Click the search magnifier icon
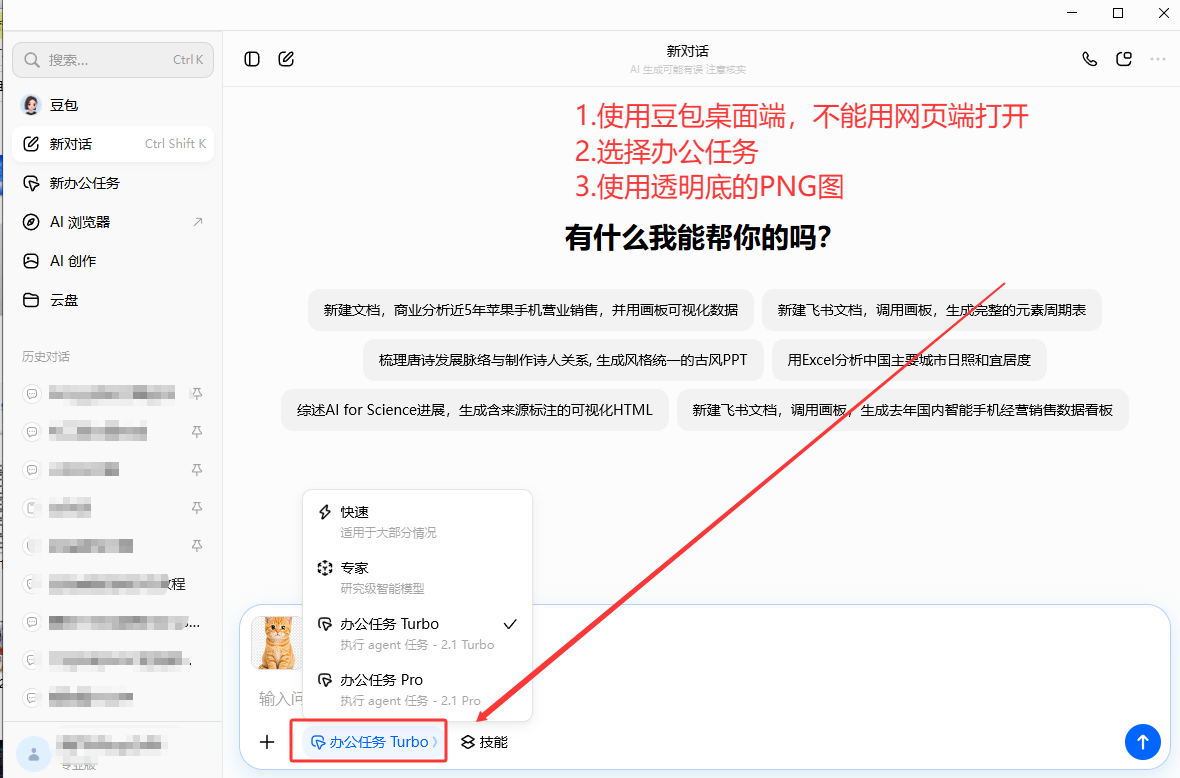The image size is (1180, 778). [x=32, y=59]
